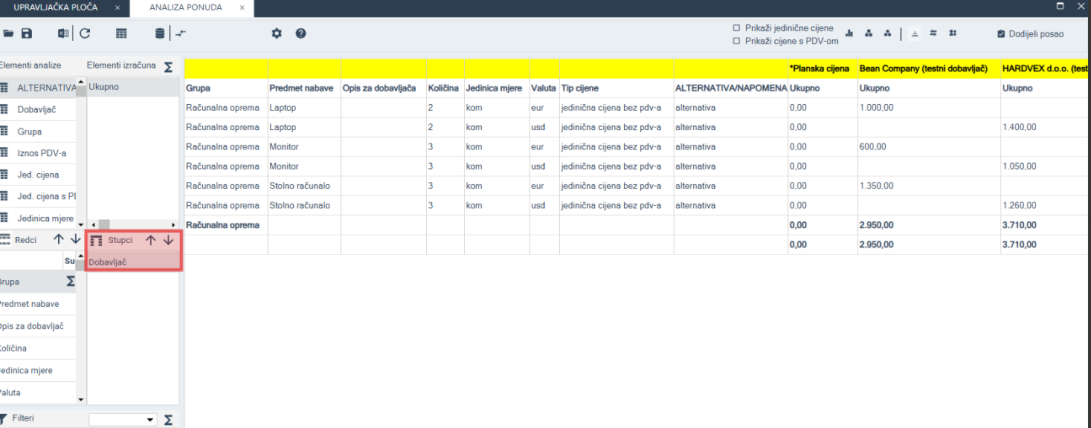Open settings gear icon
The image size is (1091, 428).
click(x=277, y=33)
